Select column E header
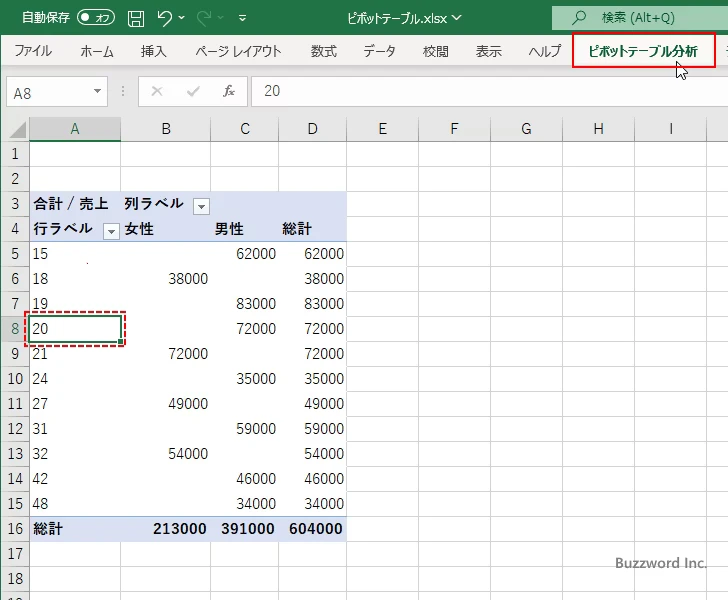The width and height of the screenshot is (728, 600). [383, 129]
